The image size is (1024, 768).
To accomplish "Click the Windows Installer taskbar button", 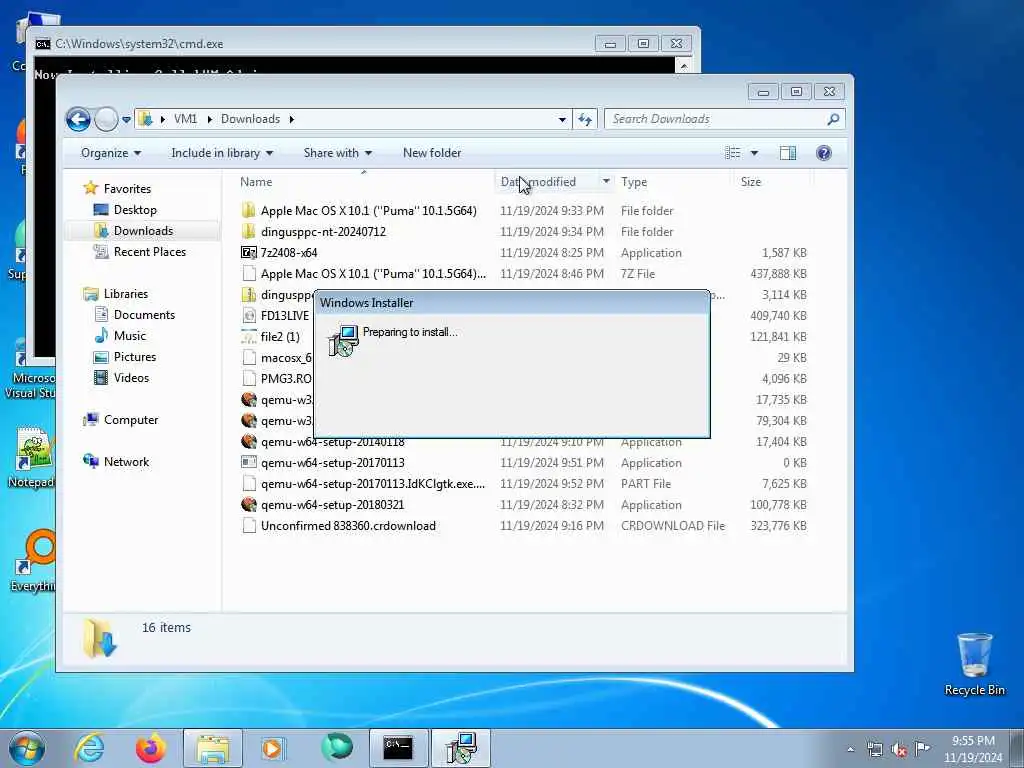I will click(460, 748).
